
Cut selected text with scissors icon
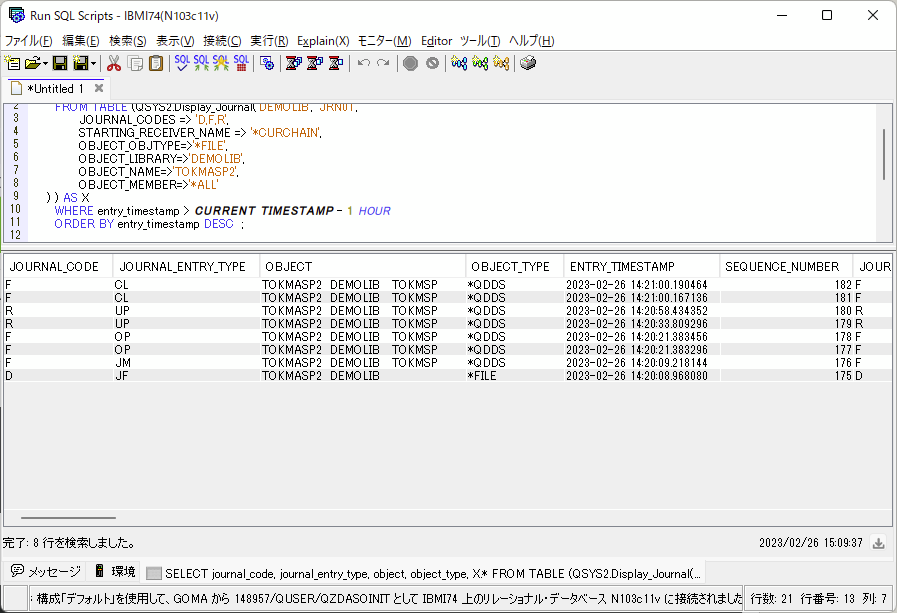coord(114,63)
